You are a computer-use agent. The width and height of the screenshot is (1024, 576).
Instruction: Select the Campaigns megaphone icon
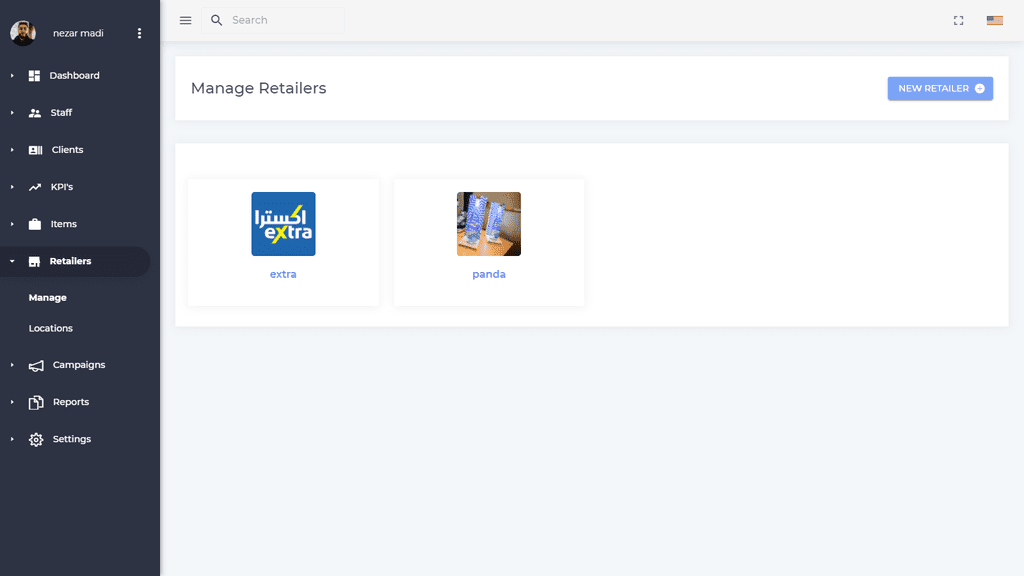tap(36, 366)
